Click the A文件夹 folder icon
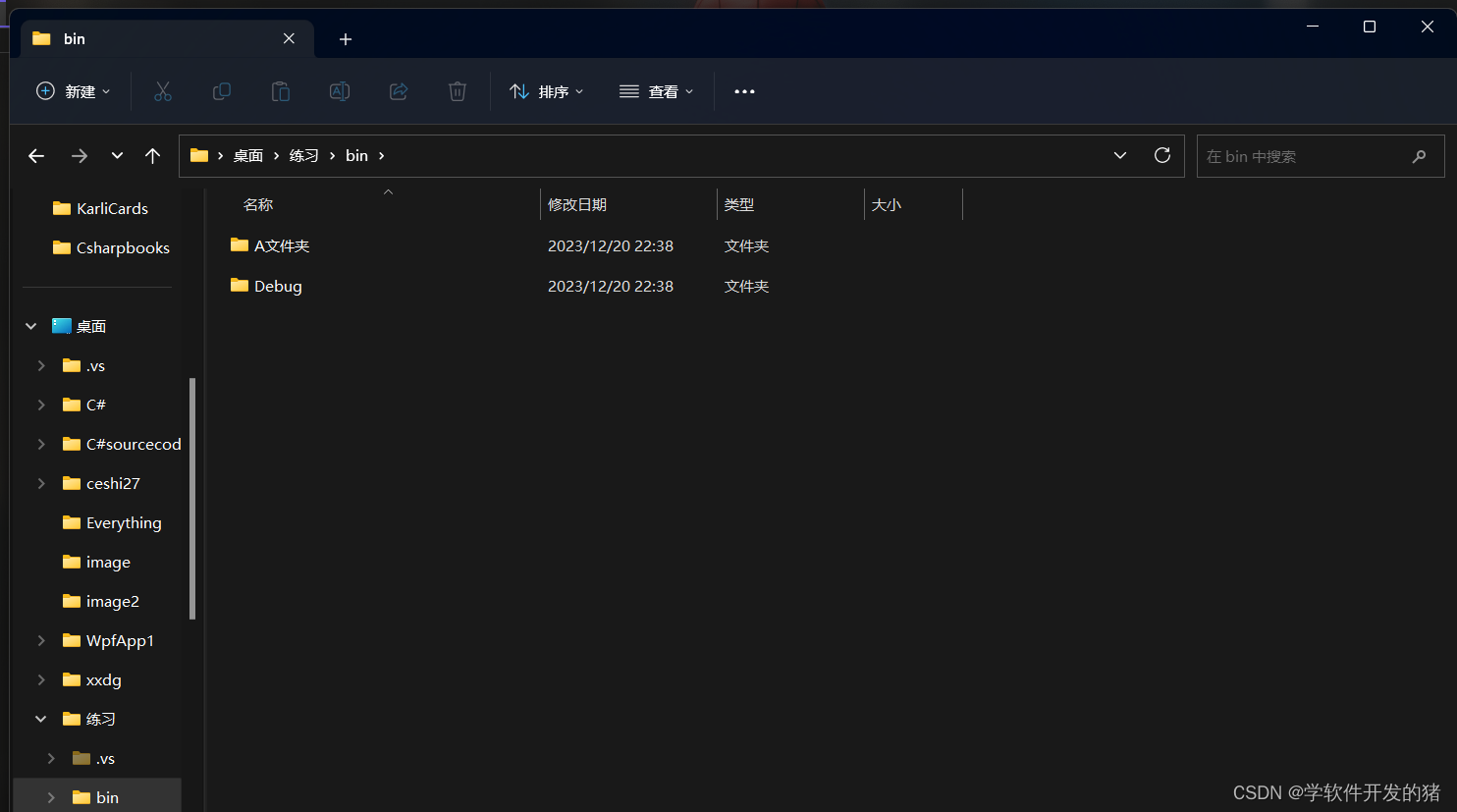 [x=240, y=244]
